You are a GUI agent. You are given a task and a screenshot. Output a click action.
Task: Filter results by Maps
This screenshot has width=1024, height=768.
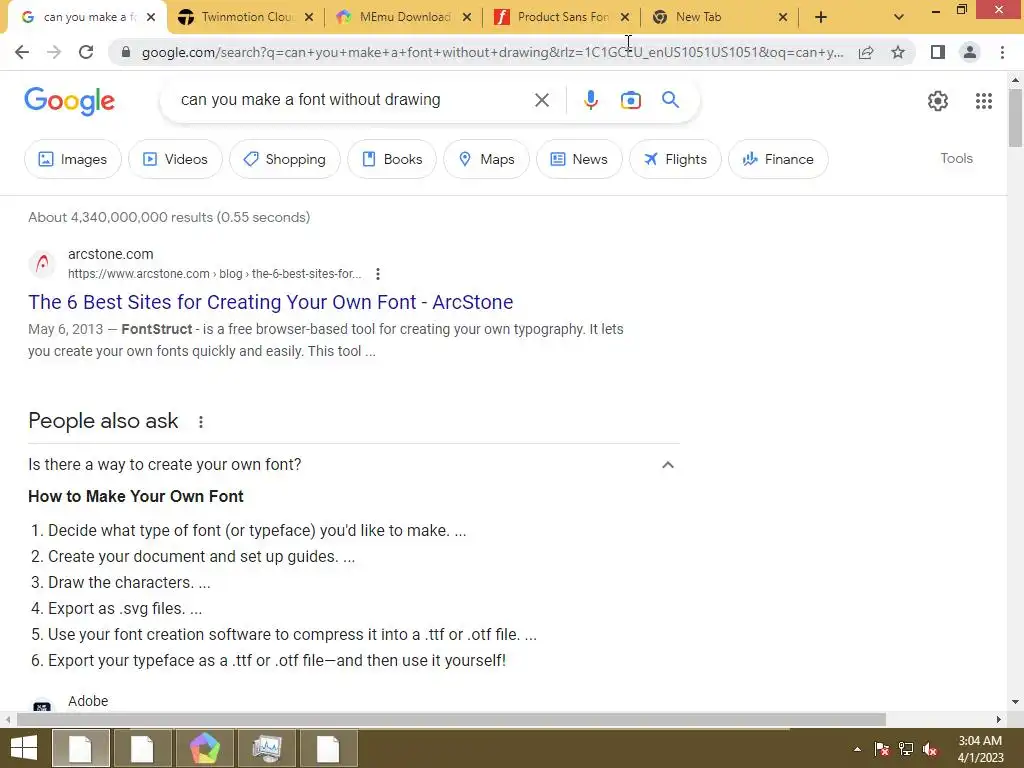coord(487,159)
